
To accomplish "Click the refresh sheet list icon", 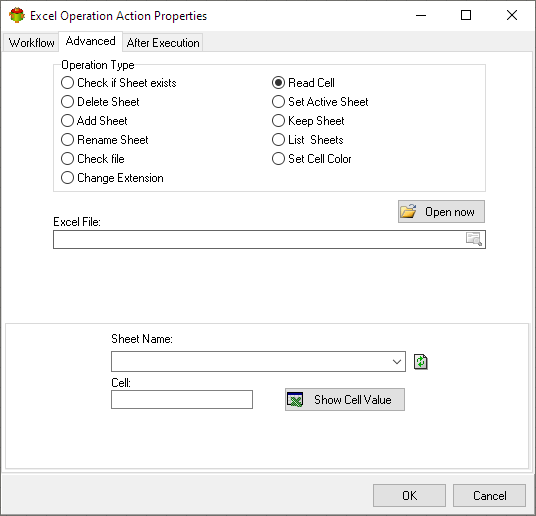I will point(420,361).
